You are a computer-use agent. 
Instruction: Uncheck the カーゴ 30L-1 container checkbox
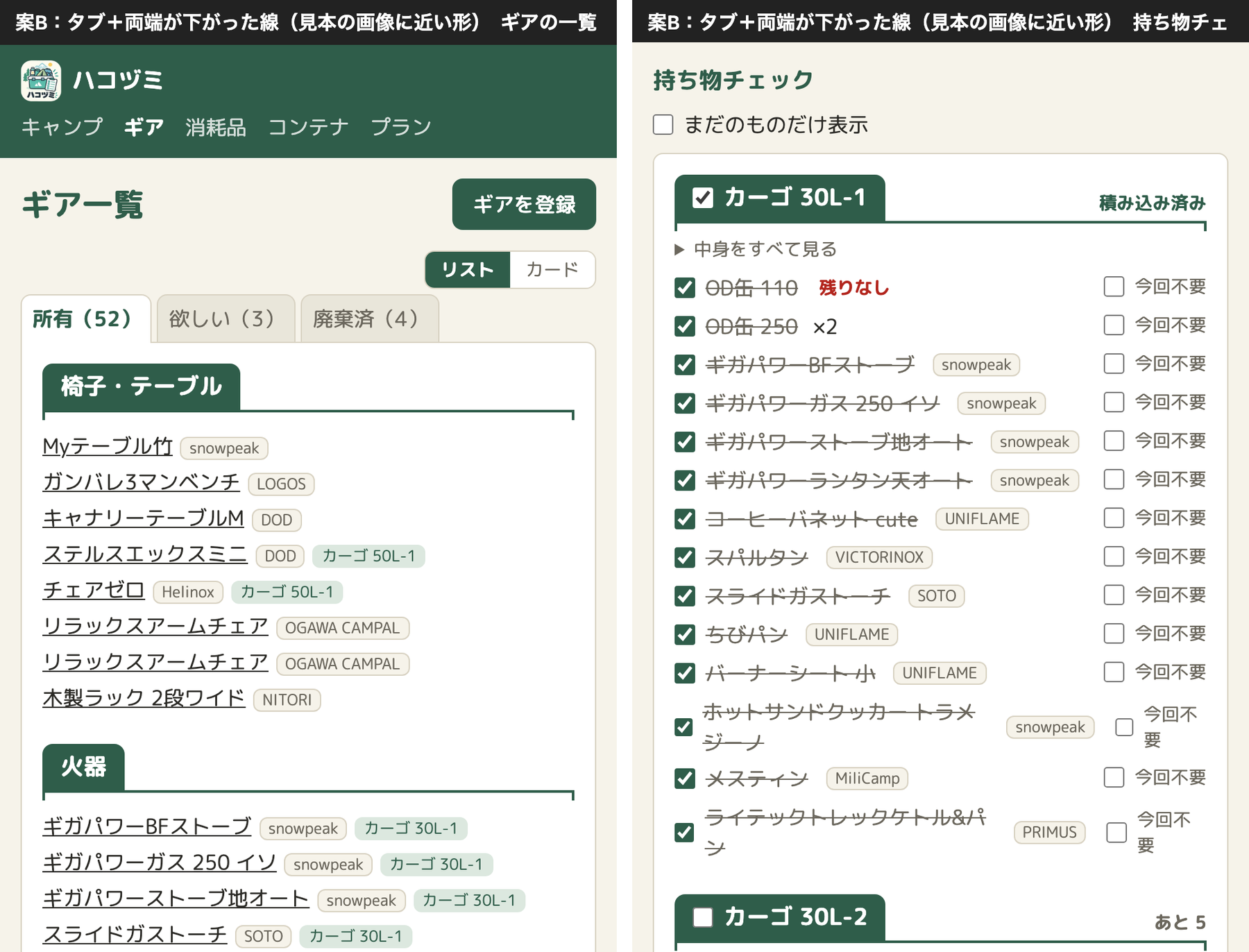(x=703, y=198)
